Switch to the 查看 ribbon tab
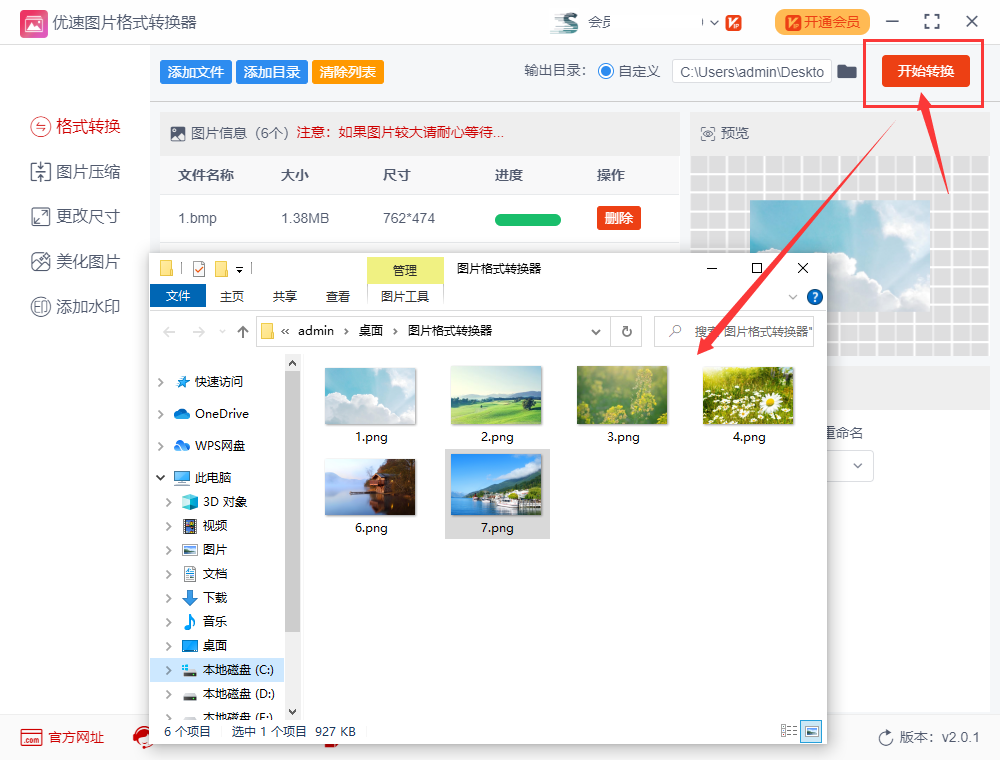The image size is (1000, 760). point(338,296)
